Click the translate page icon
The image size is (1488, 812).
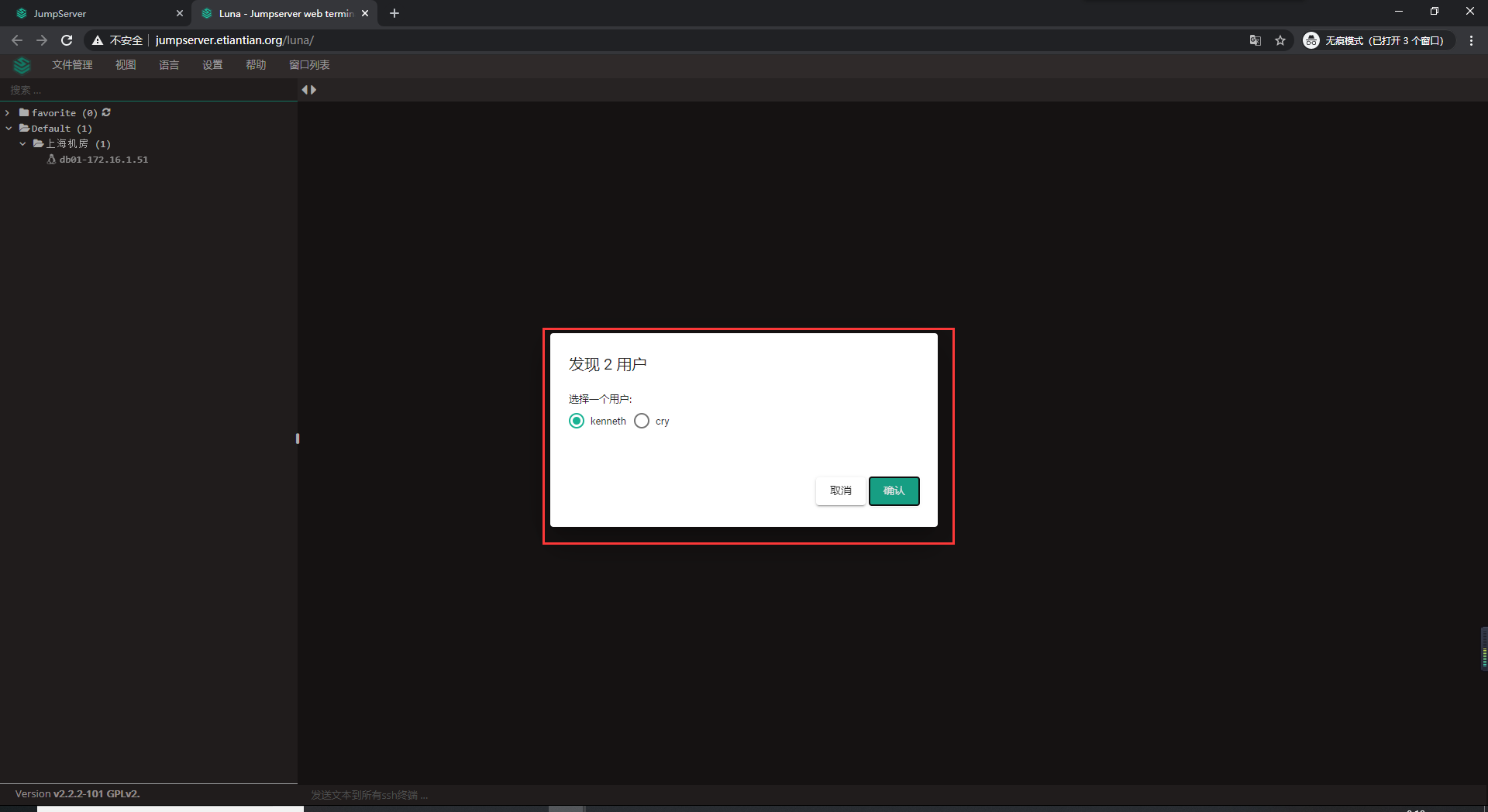[x=1255, y=40]
